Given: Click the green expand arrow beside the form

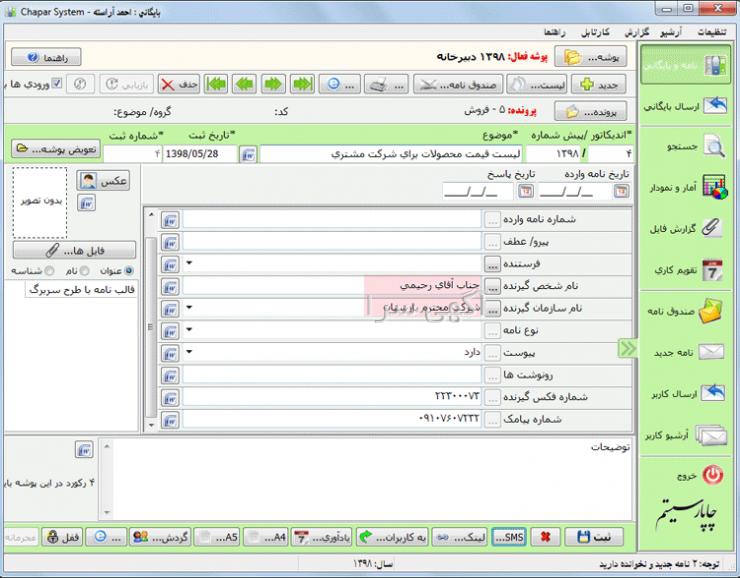Looking at the screenshot, I should [627, 348].
